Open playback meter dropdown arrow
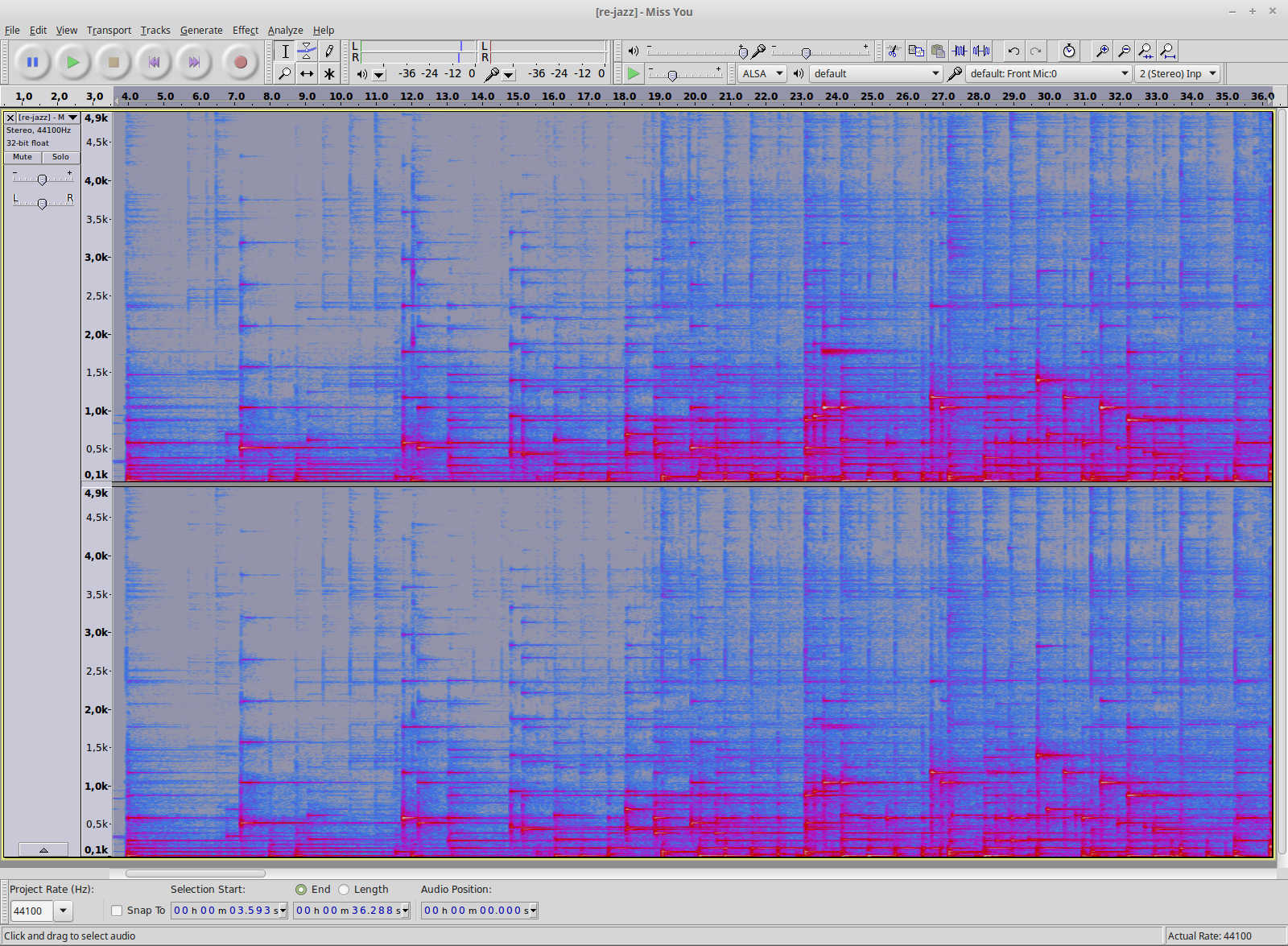 pyautogui.click(x=379, y=74)
